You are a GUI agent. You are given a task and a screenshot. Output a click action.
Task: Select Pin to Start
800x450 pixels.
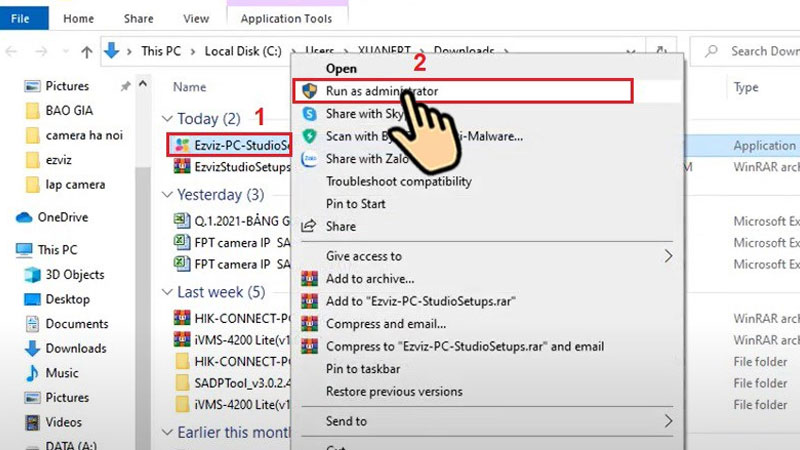pos(356,204)
